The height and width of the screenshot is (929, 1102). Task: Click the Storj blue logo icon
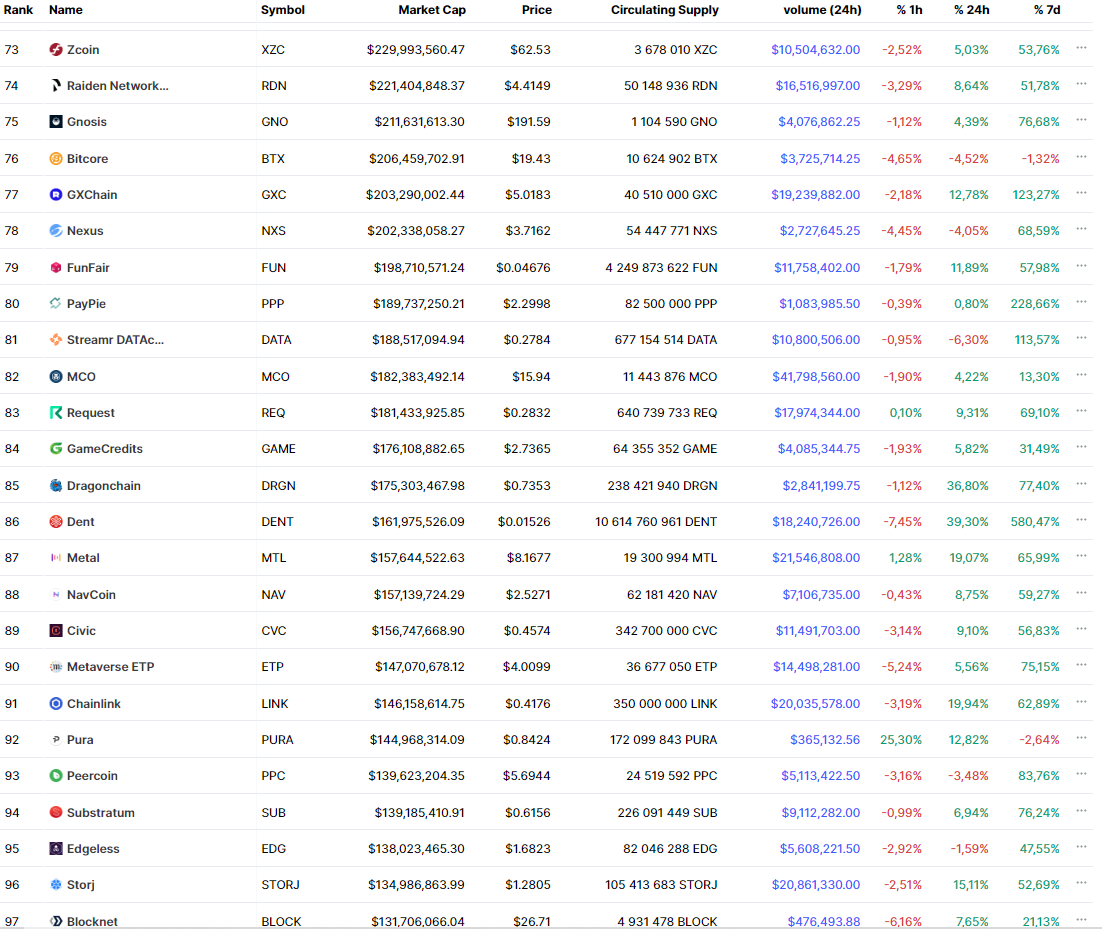(x=56, y=885)
